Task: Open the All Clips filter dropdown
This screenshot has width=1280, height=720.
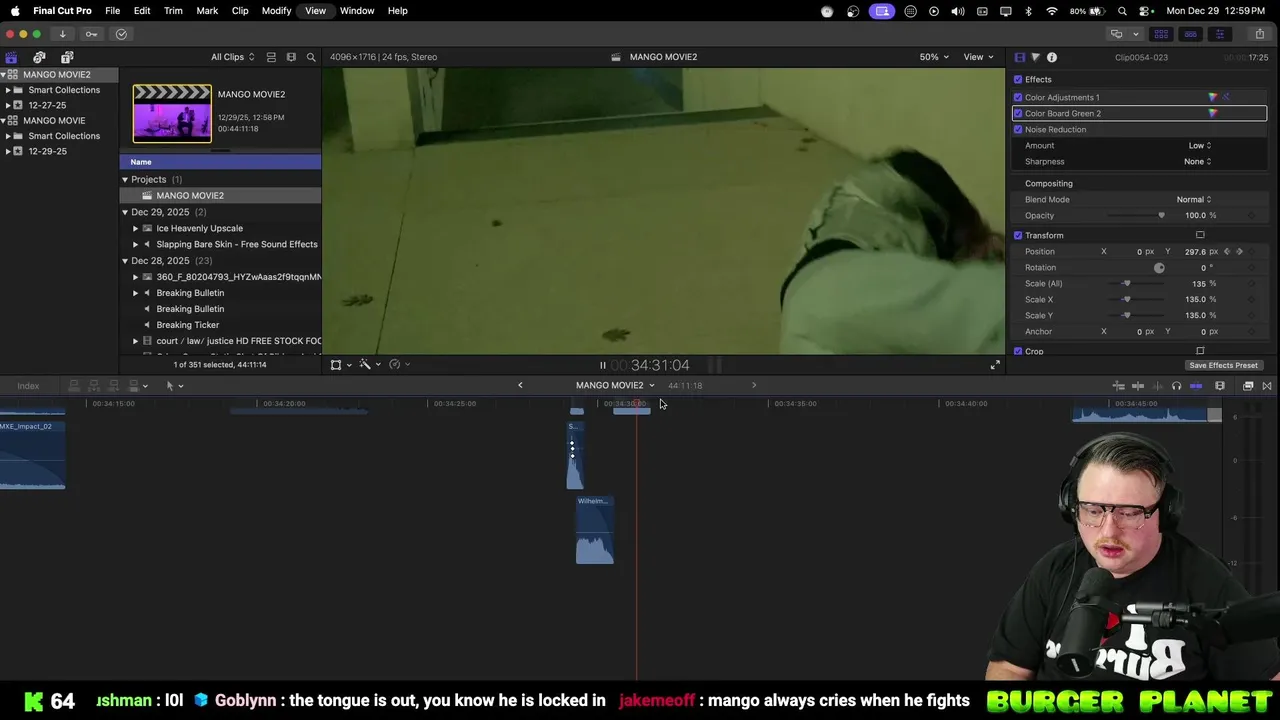Action: click(x=232, y=57)
